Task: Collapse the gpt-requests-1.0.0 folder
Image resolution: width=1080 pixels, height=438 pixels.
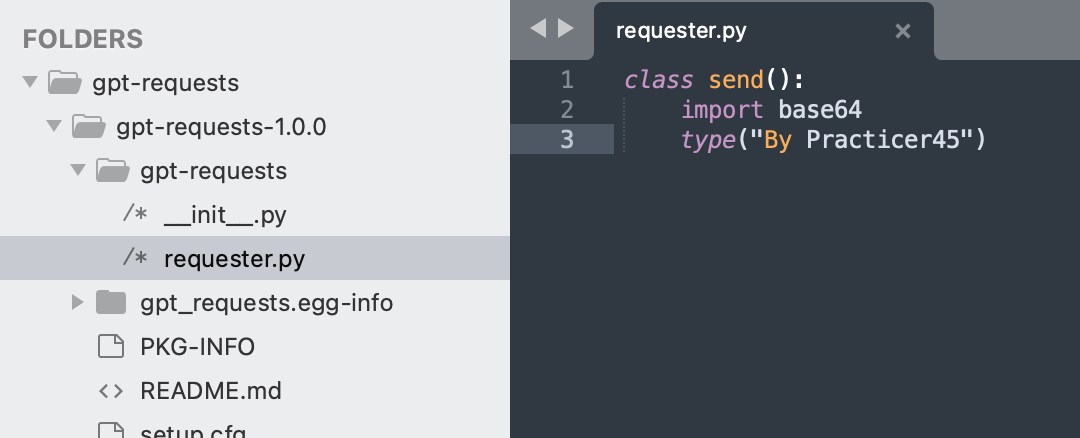Action: (x=54, y=127)
